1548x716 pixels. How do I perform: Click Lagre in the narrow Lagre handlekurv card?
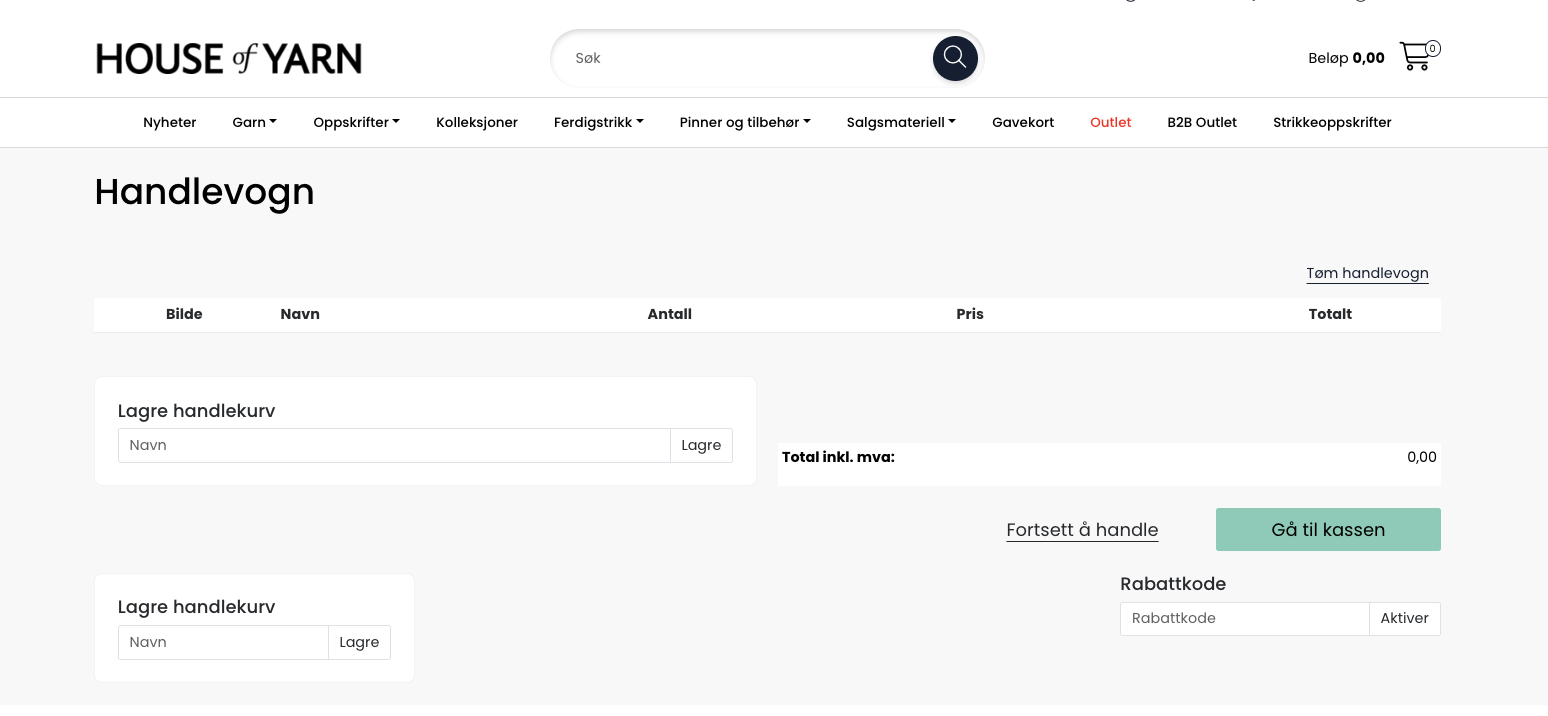coord(359,642)
